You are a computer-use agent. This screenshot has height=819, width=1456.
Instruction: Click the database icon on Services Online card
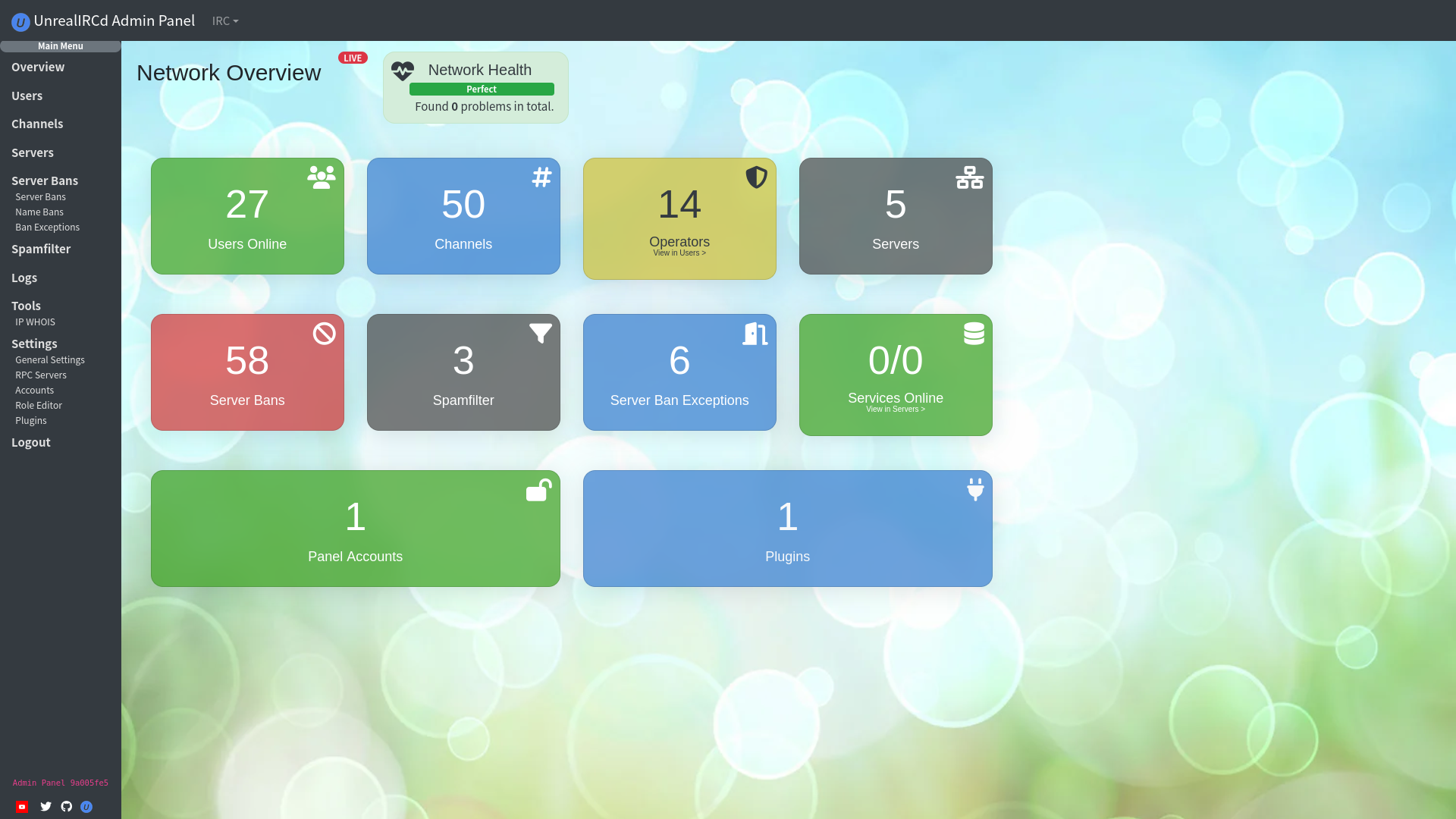coord(973,333)
